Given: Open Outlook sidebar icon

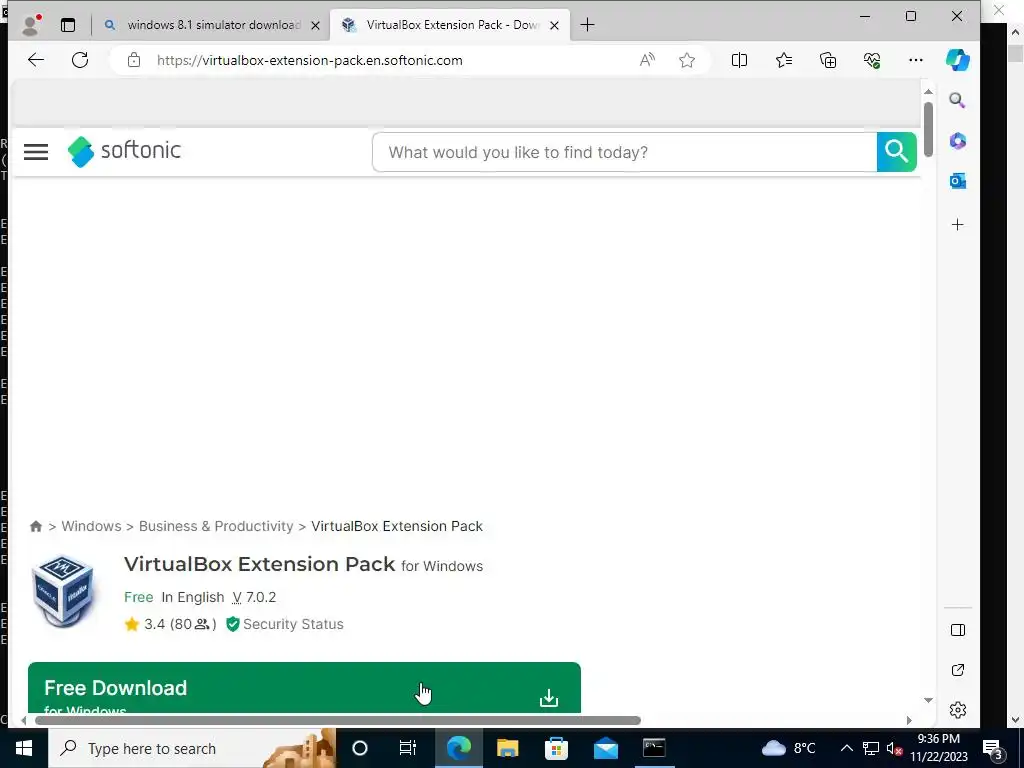Looking at the screenshot, I should pos(957,181).
